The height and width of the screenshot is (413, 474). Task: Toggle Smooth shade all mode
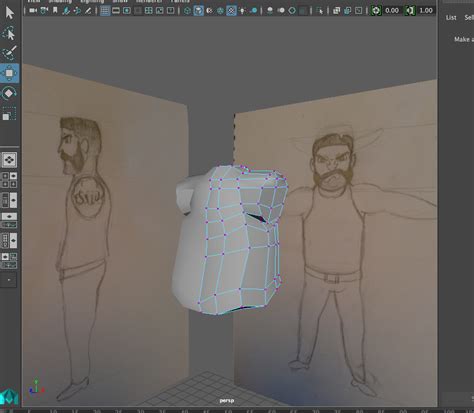pos(198,11)
